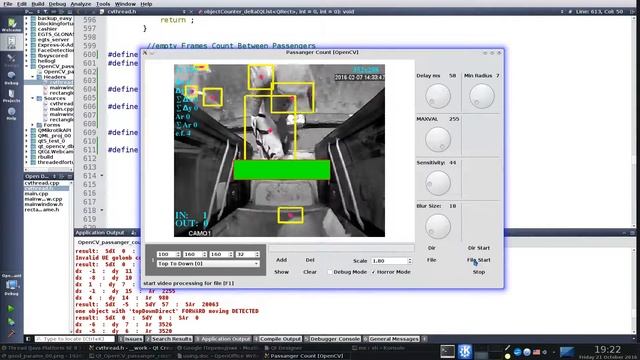This screenshot has height=360, width=640.
Task: Click the first region field showing 100
Action: click(168, 254)
